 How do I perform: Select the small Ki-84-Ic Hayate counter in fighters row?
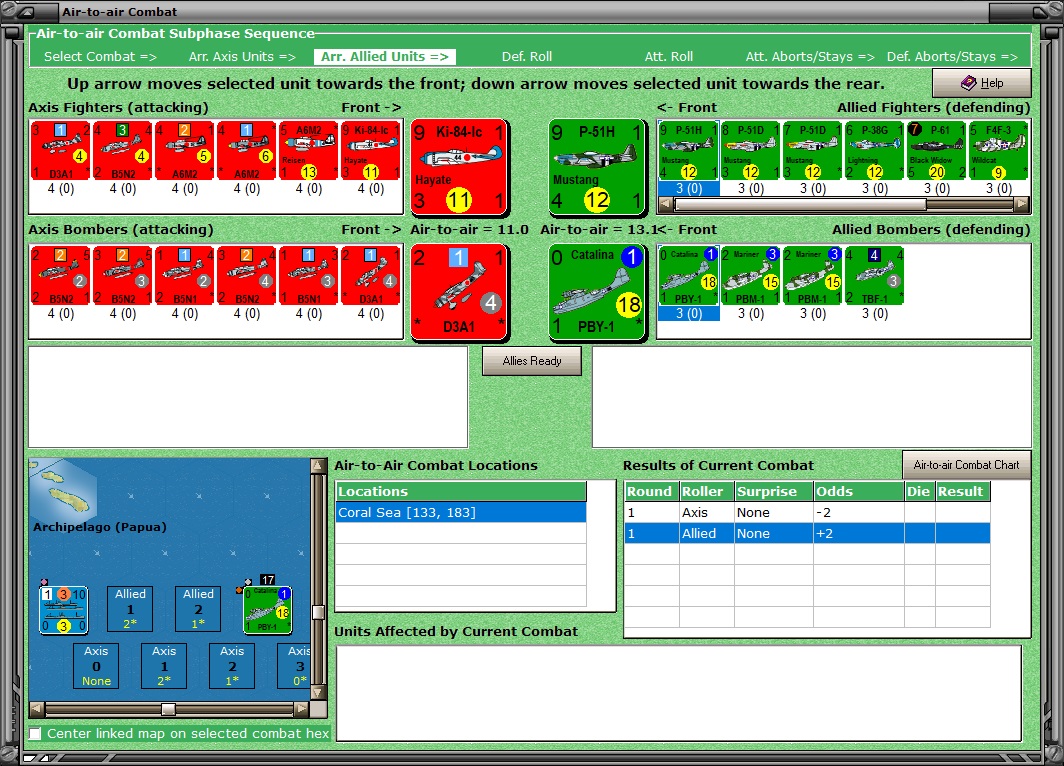coord(370,151)
